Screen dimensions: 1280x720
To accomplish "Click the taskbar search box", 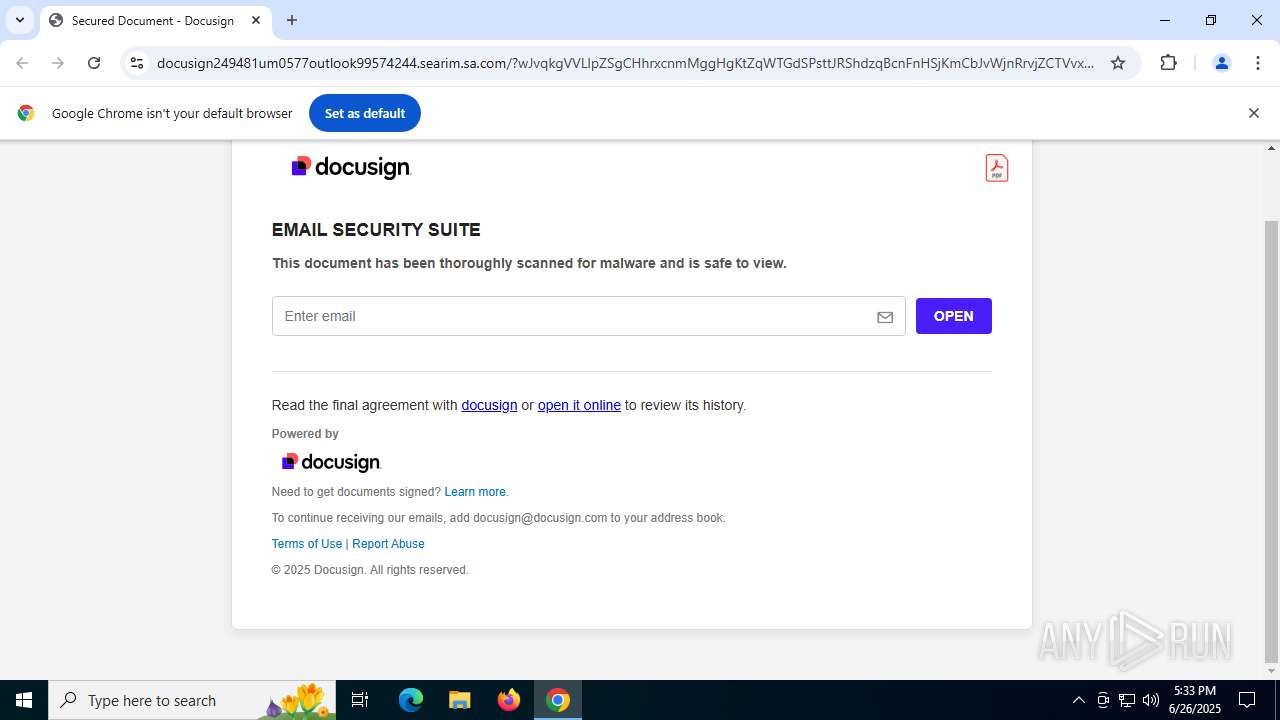I will click(x=193, y=700).
